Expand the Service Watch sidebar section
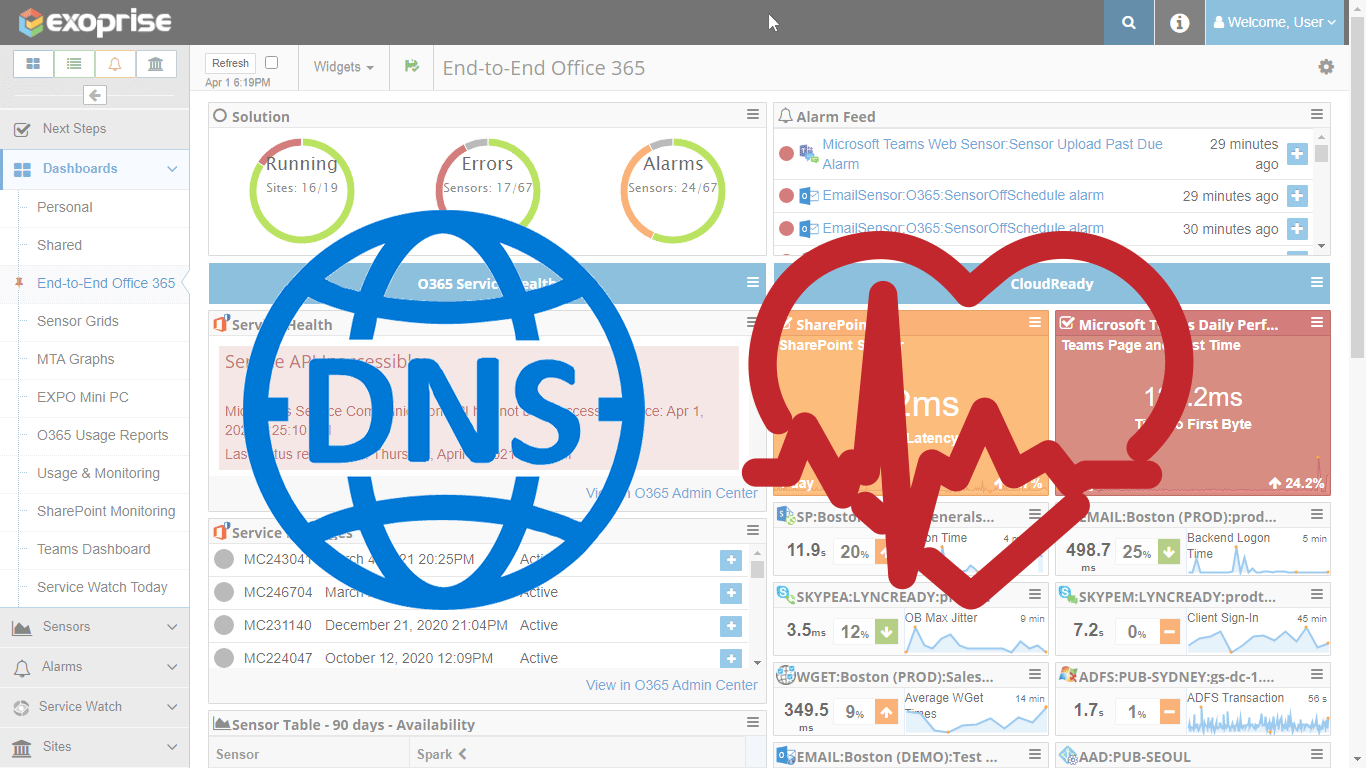The image size is (1366, 768). coord(94,707)
